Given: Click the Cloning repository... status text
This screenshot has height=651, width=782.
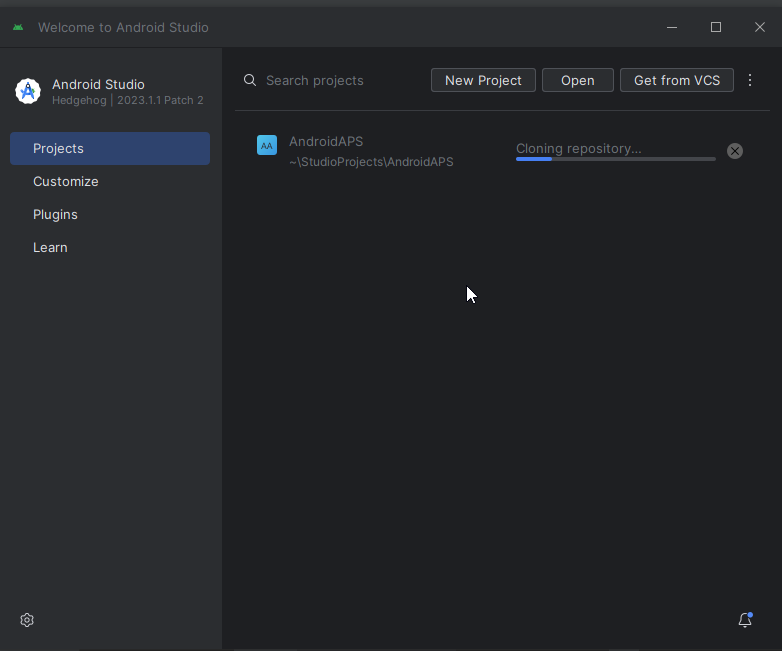Looking at the screenshot, I should tap(579, 149).
